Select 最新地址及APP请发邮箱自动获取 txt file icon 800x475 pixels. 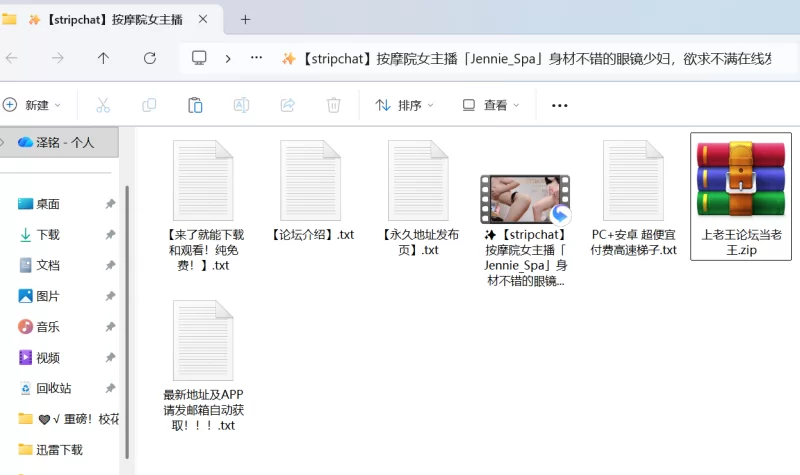tap(203, 340)
